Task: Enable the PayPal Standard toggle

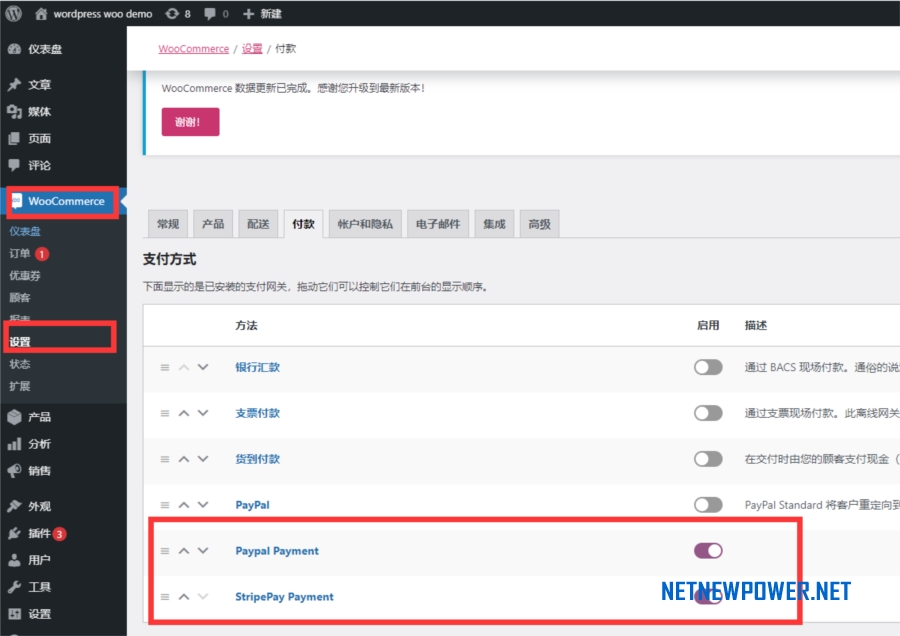Action: click(x=708, y=505)
